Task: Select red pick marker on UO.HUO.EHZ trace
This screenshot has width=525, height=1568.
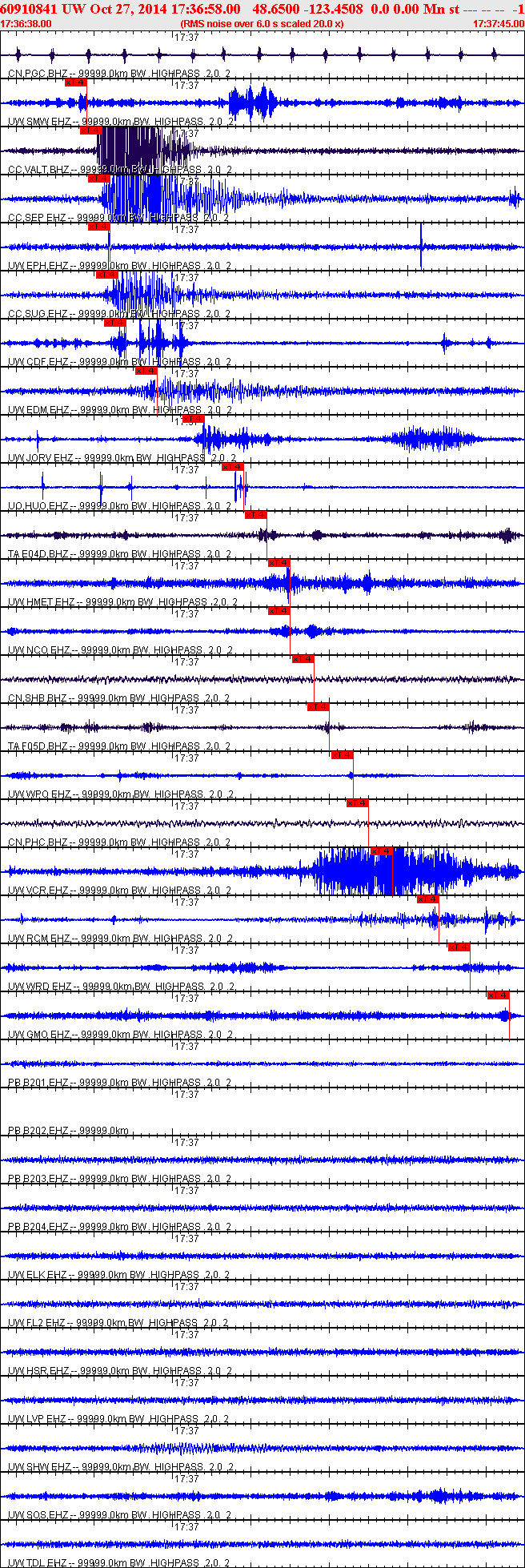Action: pyautogui.click(x=232, y=466)
